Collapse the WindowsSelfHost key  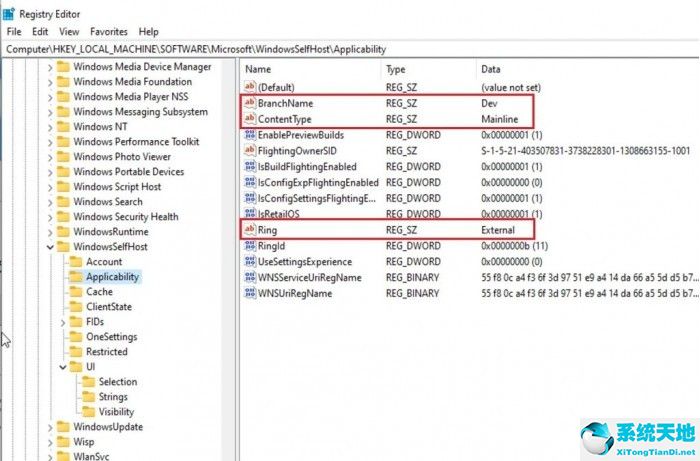pyautogui.click(x=50, y=247)
